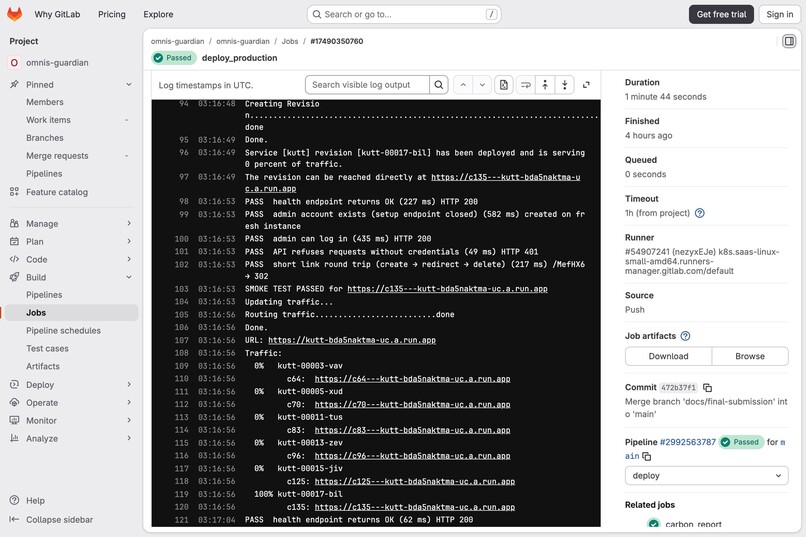The height and width of the screenshot is (537, 806).
Task: Focus the Search or go to field
Action: [x=404, y=14]
